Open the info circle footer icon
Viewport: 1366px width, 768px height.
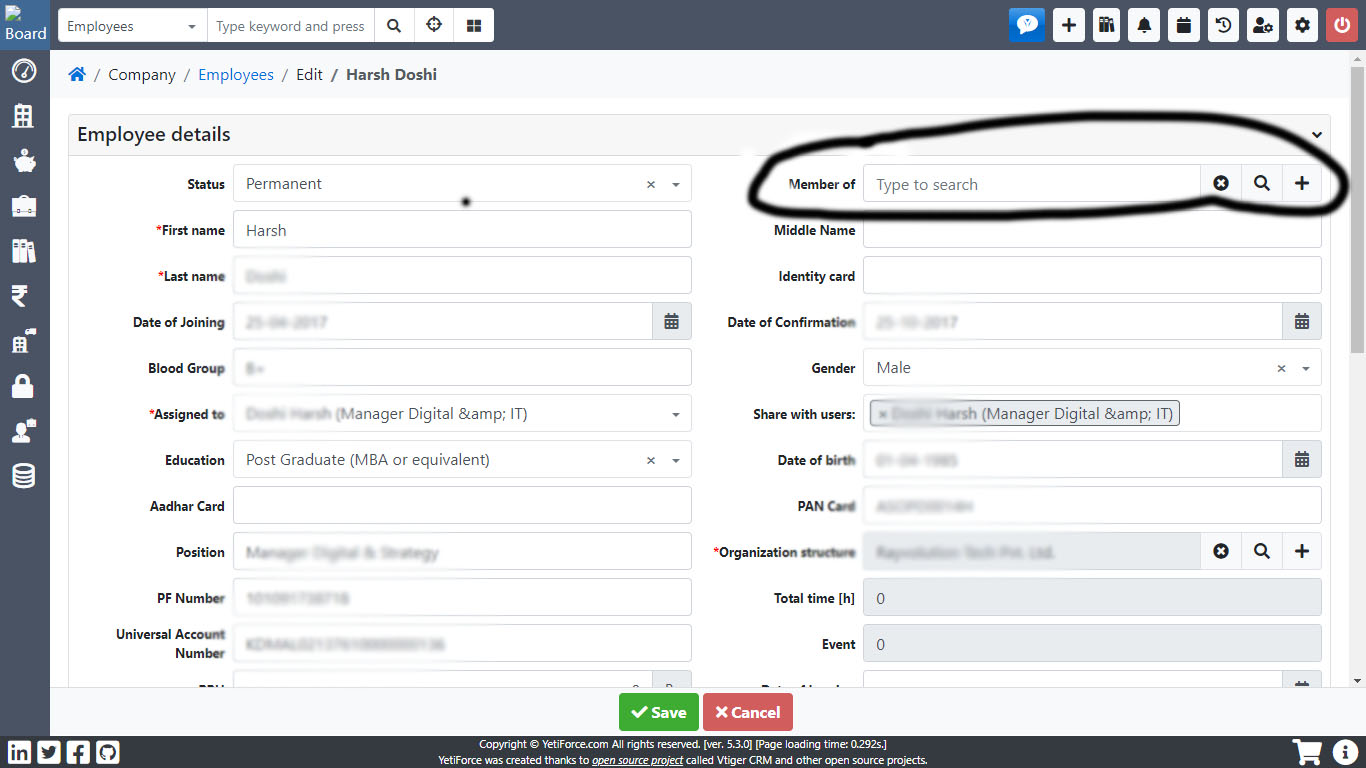point(1345,752)
